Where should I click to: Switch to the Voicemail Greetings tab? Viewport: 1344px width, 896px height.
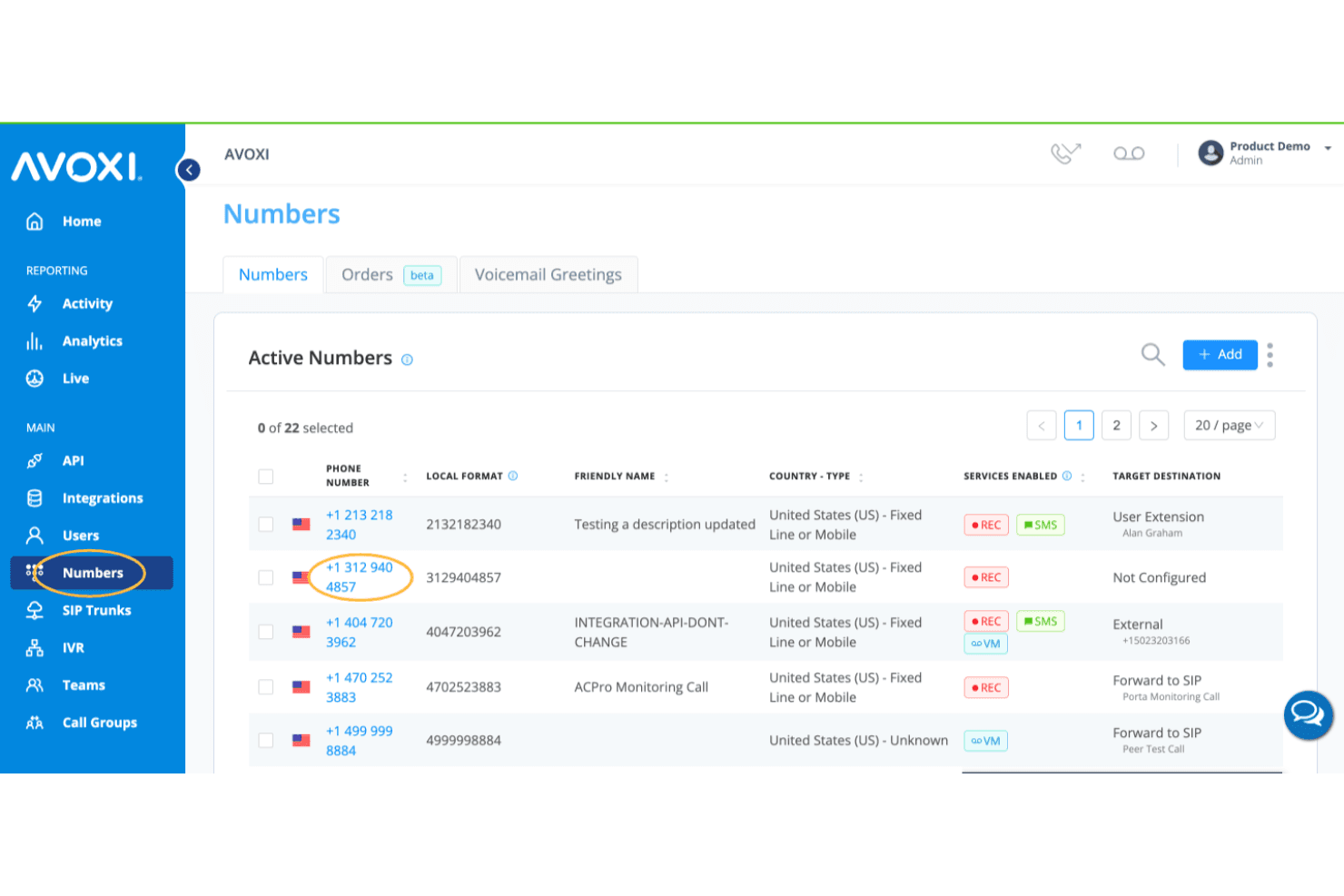pyautogui.click(x=548, y=275)
